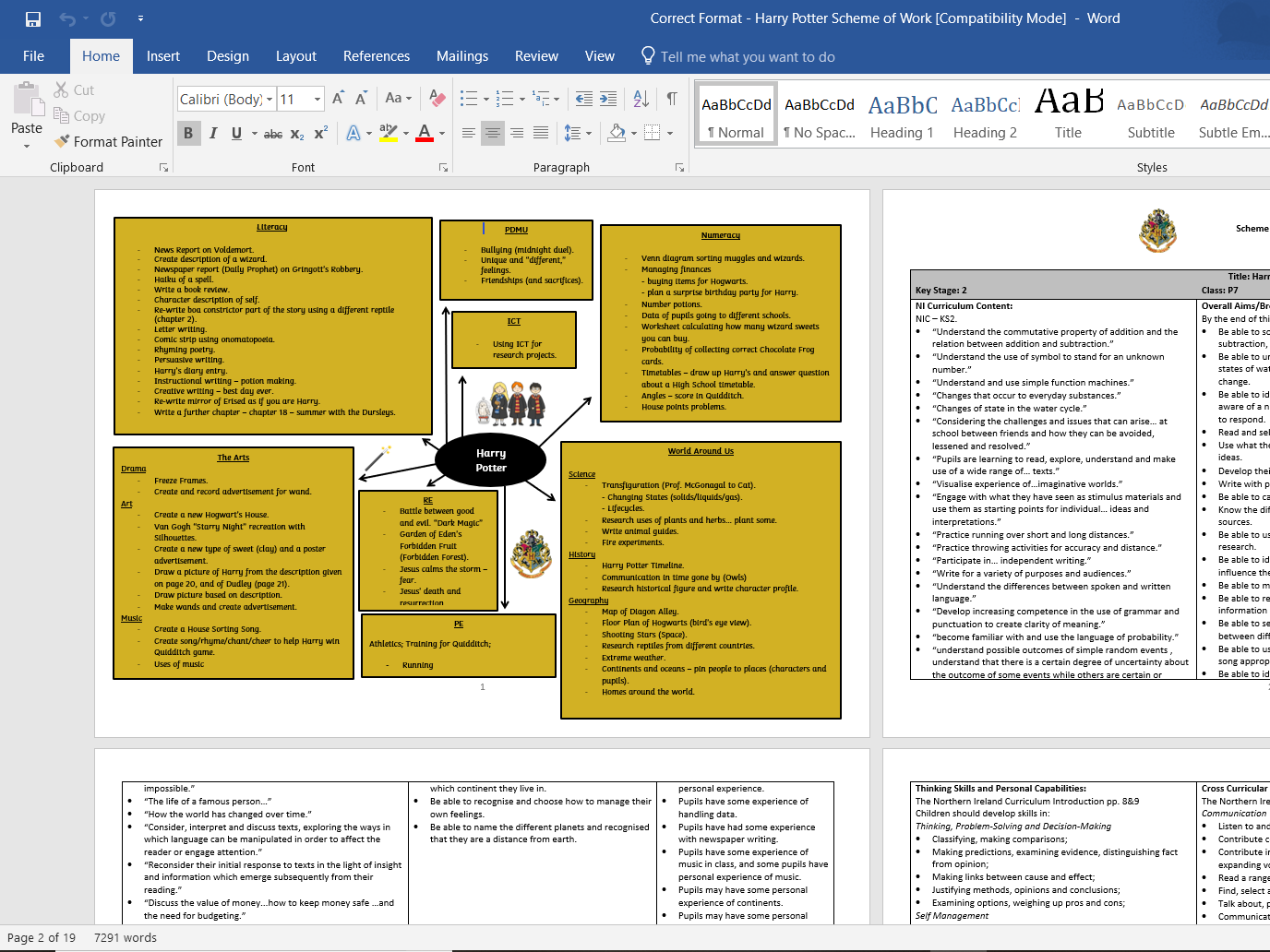Click the Sort icon in Paragraph group
This screenshot has height=952, width=1270.
tap(641, 99)
